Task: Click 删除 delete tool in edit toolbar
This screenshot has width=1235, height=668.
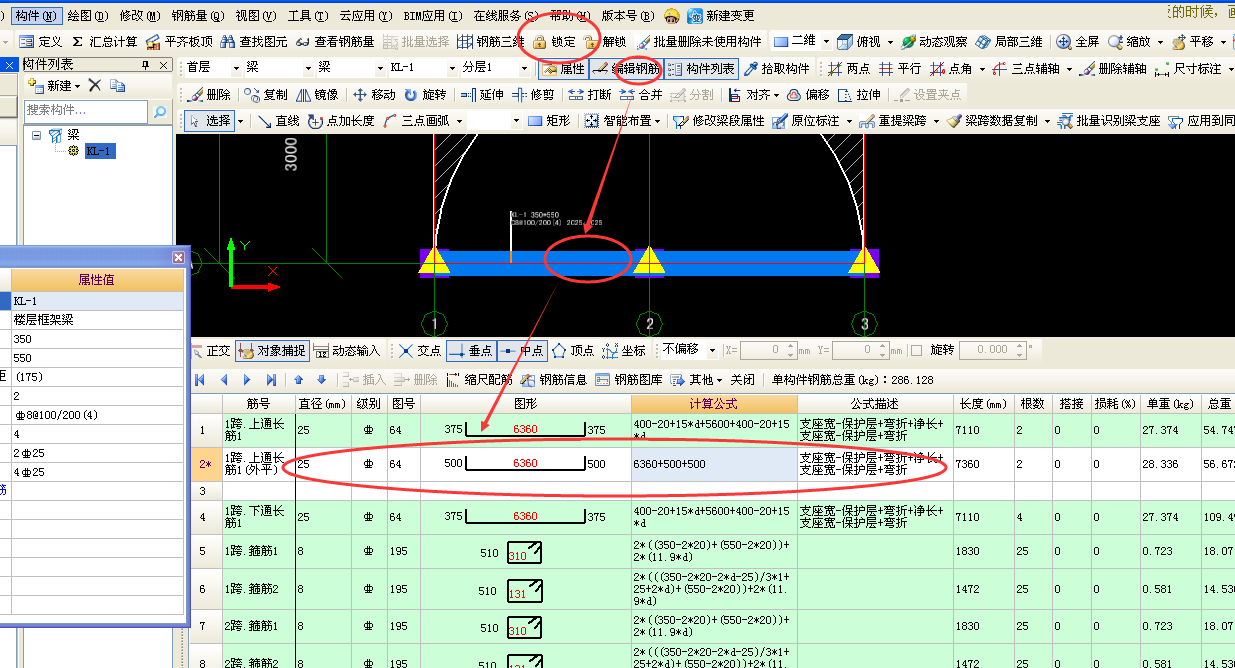Action: tap(209, 95)
